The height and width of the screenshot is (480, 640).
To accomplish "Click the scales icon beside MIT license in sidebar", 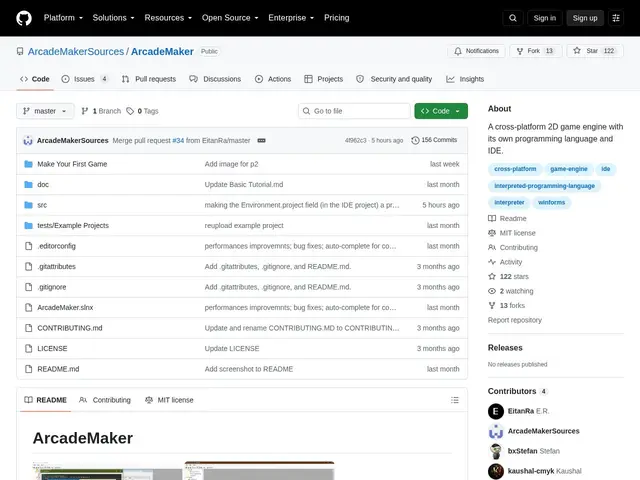I will pyautogui.click(x=492, y=233).
